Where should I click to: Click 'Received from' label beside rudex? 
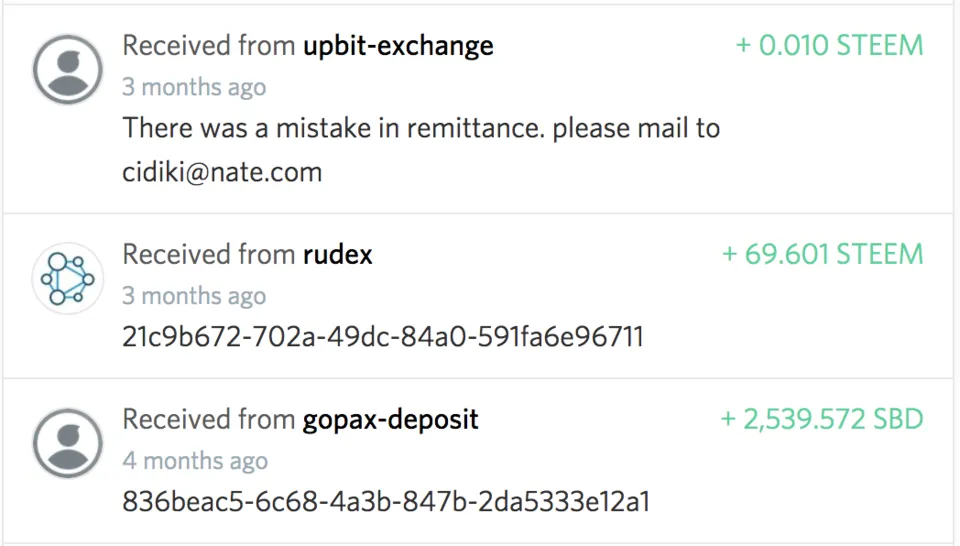pyautogui.click(x=208, y=254)
